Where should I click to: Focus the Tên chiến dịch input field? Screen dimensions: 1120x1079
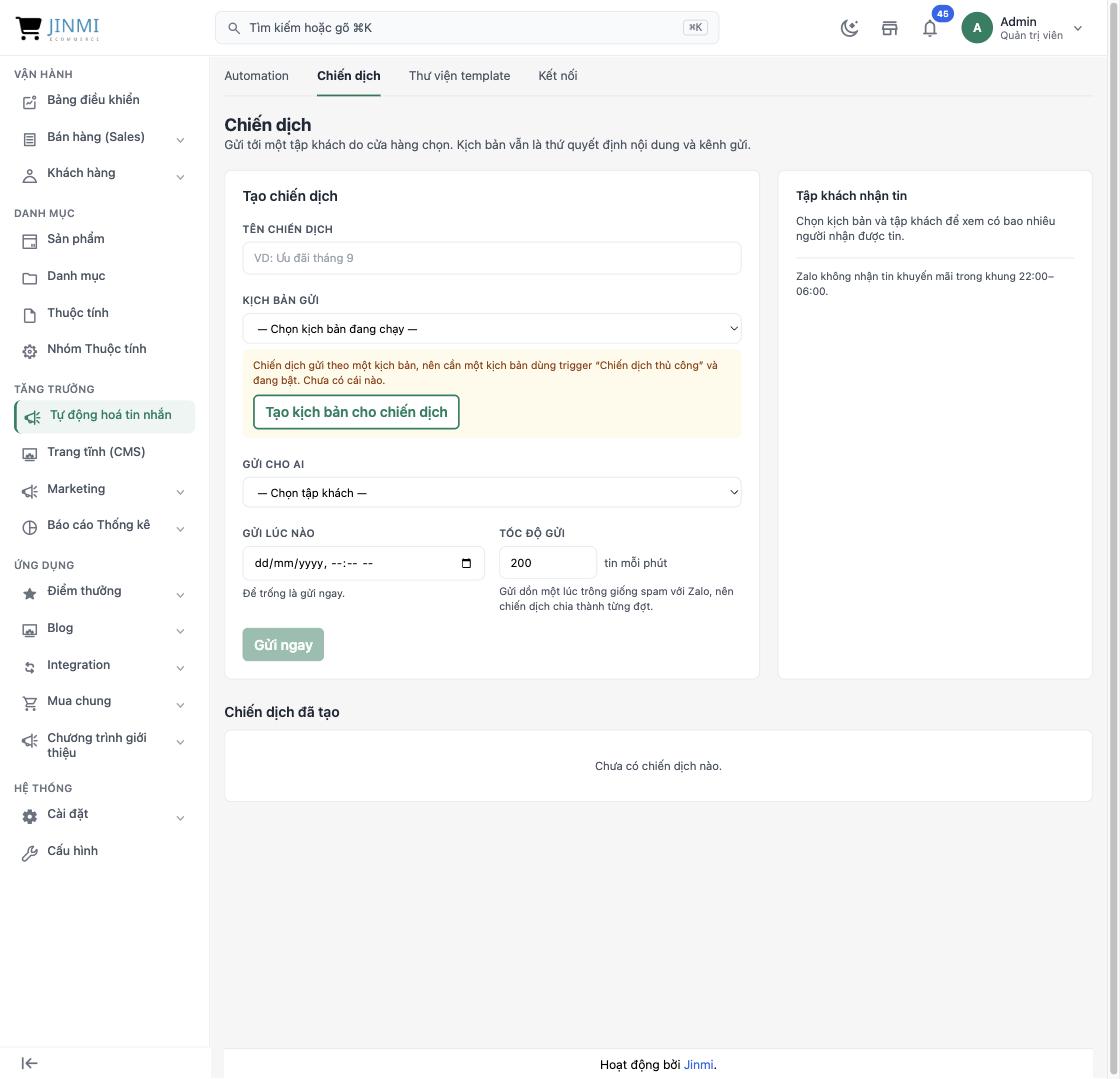491,258
